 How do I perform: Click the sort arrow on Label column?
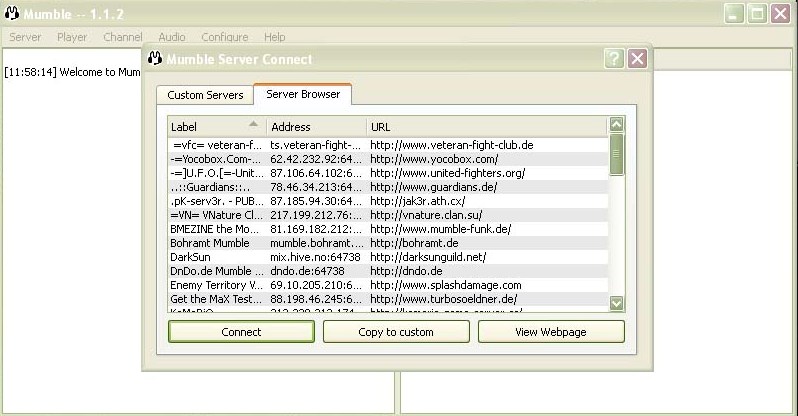point(253,124)
